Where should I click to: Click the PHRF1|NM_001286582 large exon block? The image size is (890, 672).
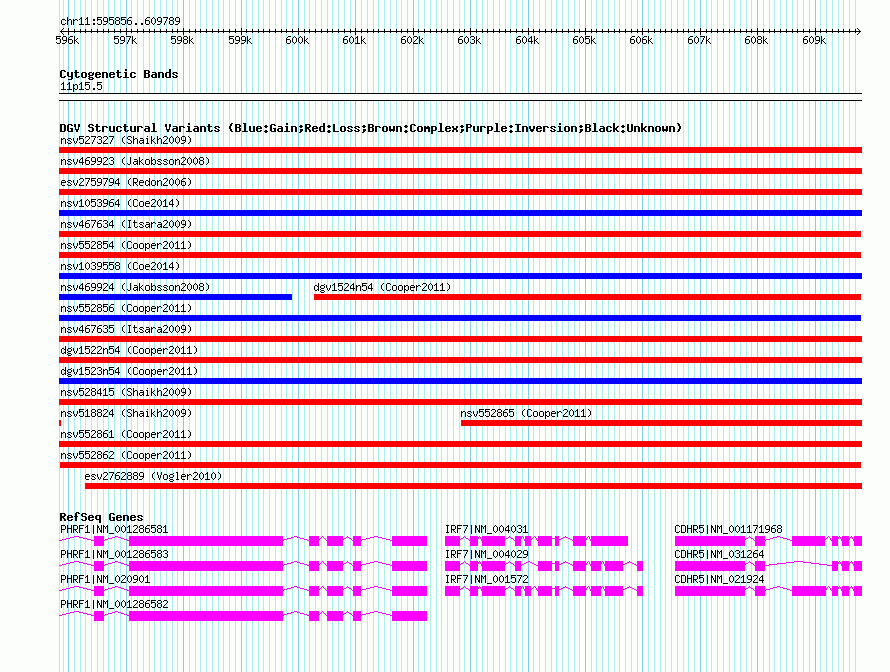click(x=205, y=616)
